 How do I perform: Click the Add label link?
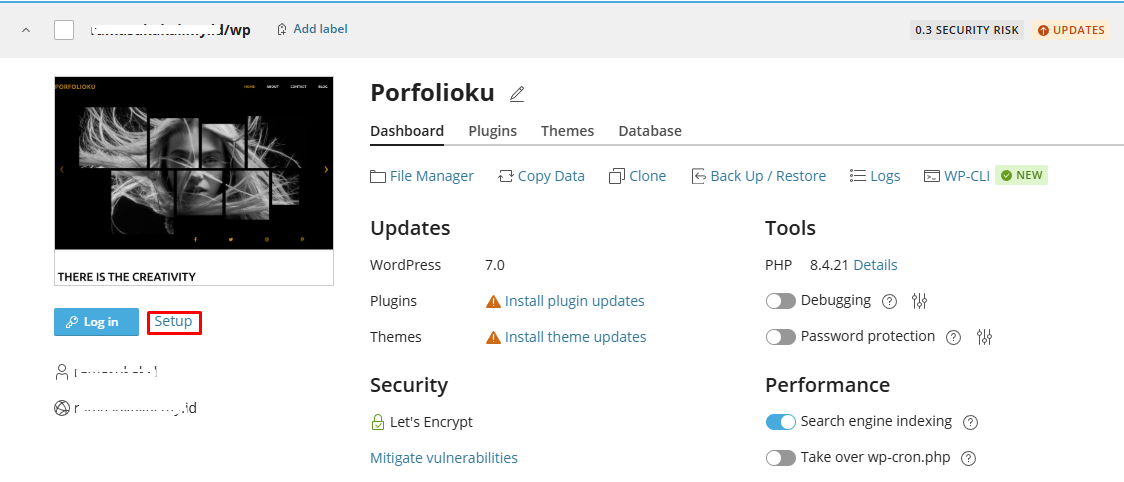(x=320, y=29)
